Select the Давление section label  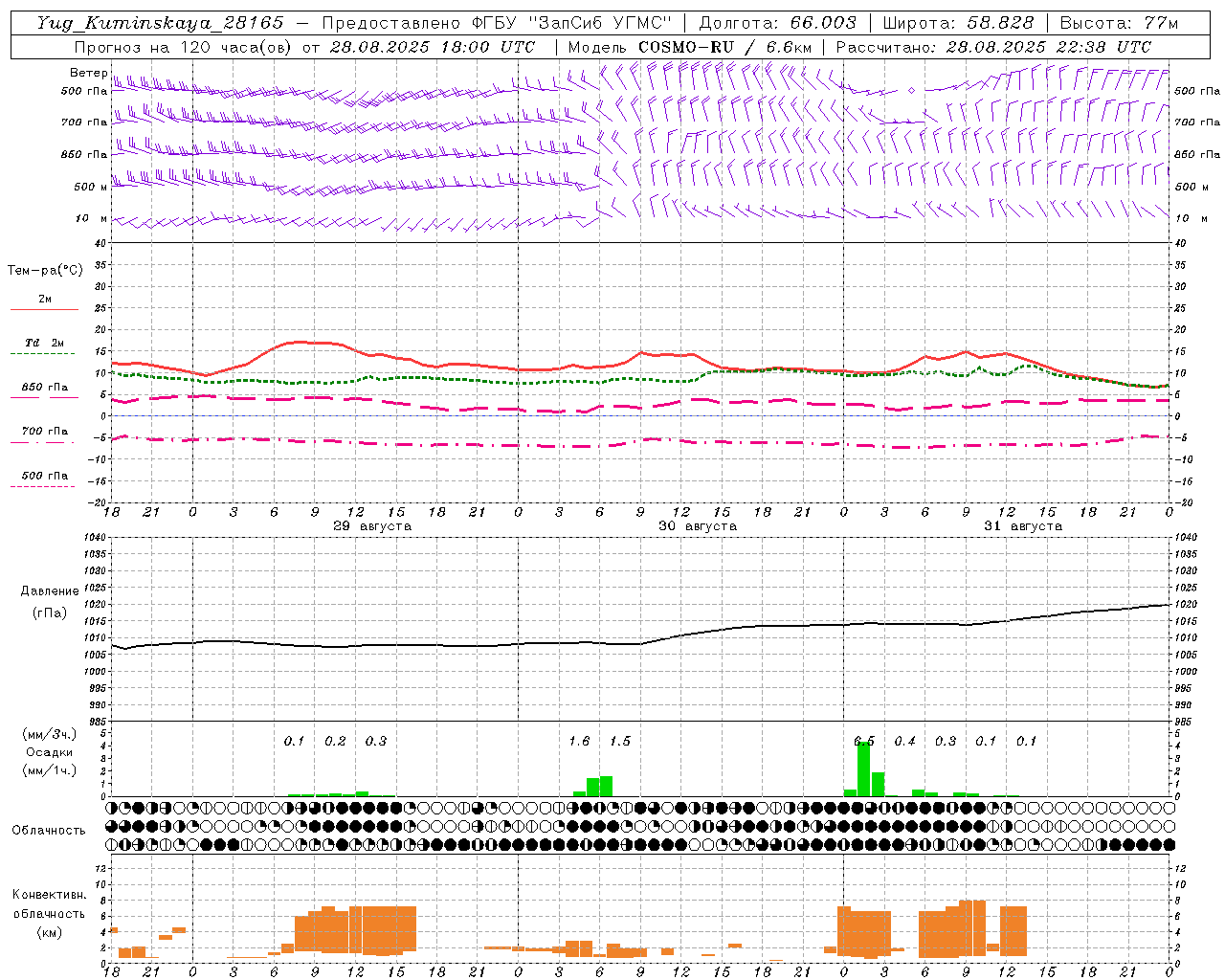(50, 591)
